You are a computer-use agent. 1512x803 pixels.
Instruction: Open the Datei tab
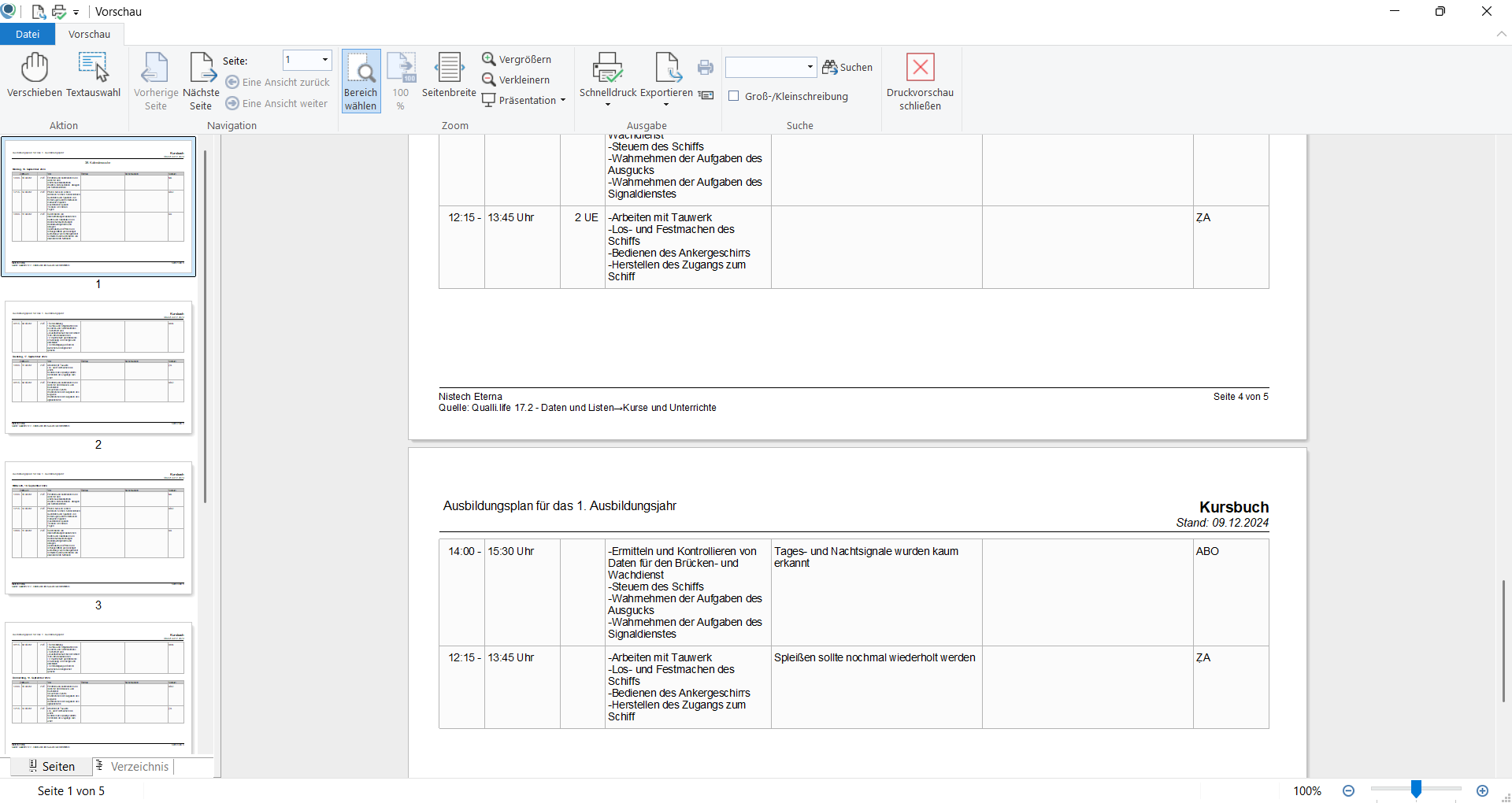(x=28, y=35)
